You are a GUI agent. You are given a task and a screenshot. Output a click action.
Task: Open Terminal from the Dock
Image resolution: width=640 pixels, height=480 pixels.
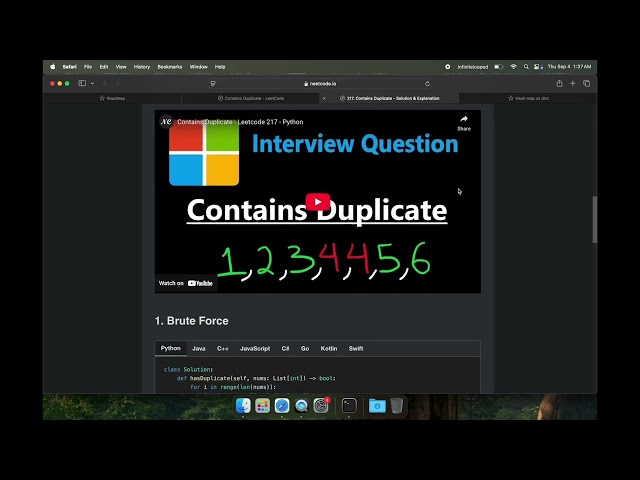click(349, 406)
